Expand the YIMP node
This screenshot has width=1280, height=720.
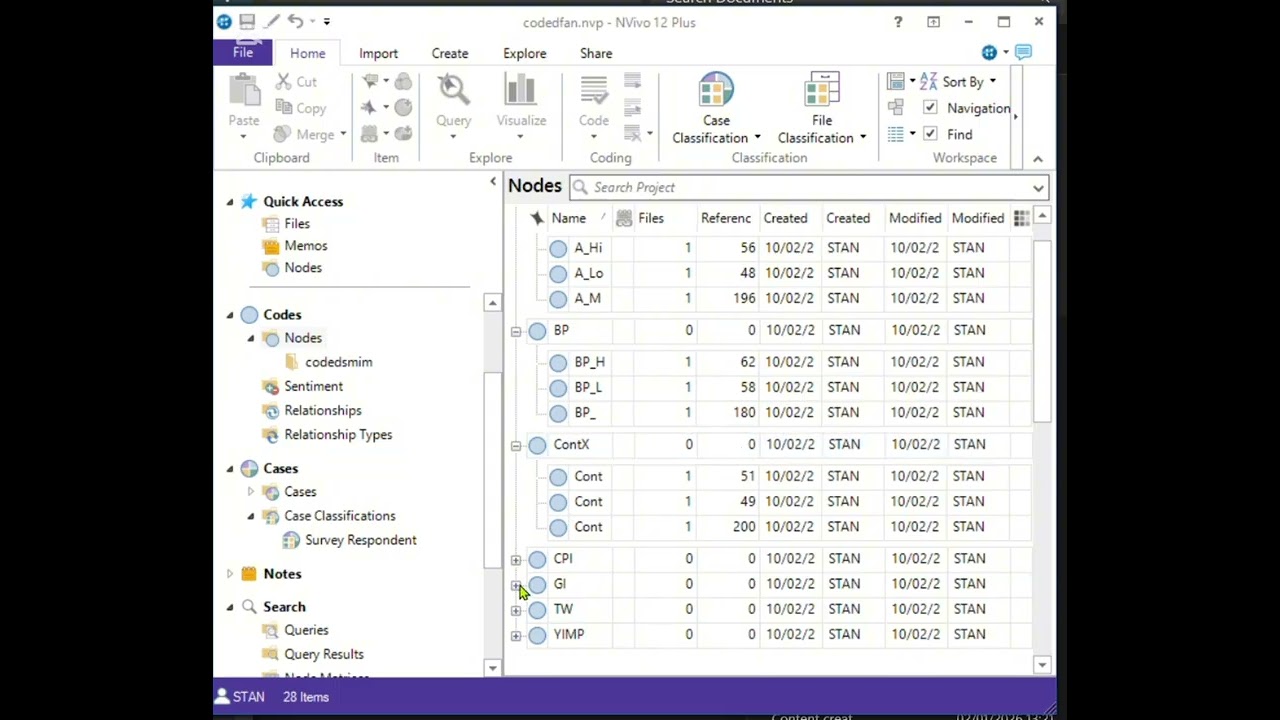pos(516,635)
